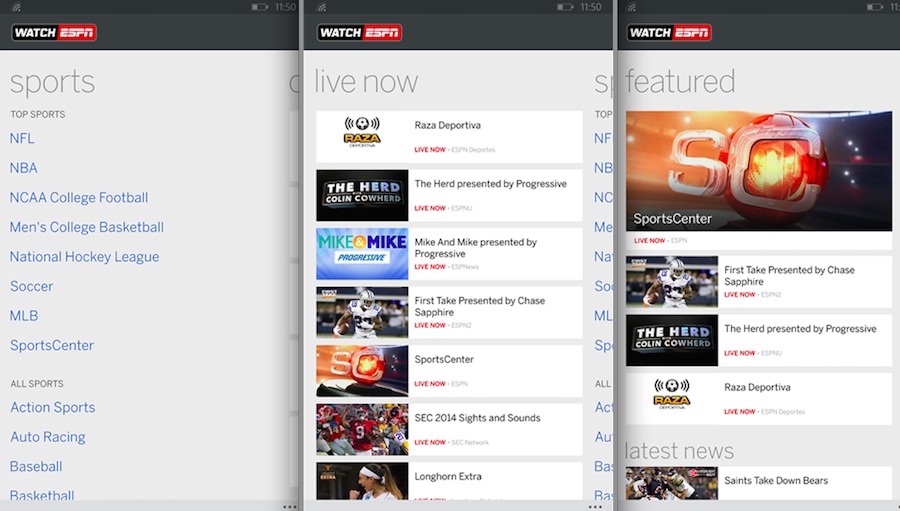This screenshot has height=511, width=900.
Task: Open SportsCenter title in live now list
Action: coord(444,359)
